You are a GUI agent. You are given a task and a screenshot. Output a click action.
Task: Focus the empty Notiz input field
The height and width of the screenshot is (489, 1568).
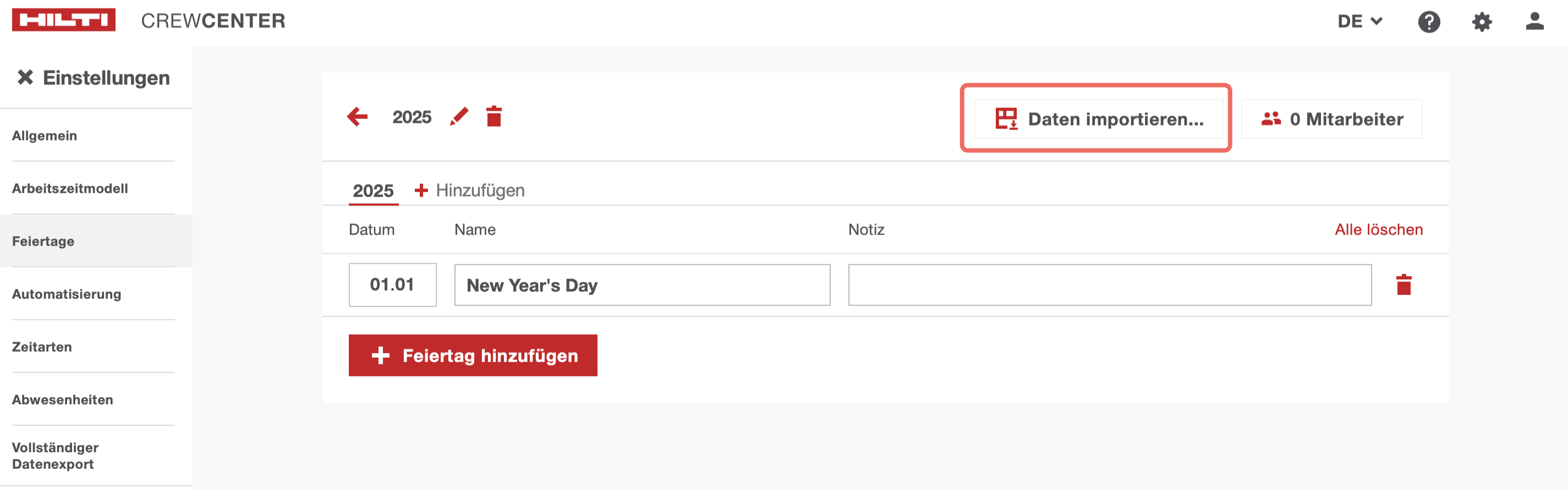[1109, 284]
